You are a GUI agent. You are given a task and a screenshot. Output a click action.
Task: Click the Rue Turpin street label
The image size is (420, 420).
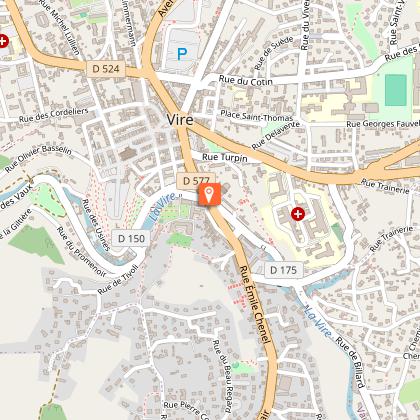[225, 157]
